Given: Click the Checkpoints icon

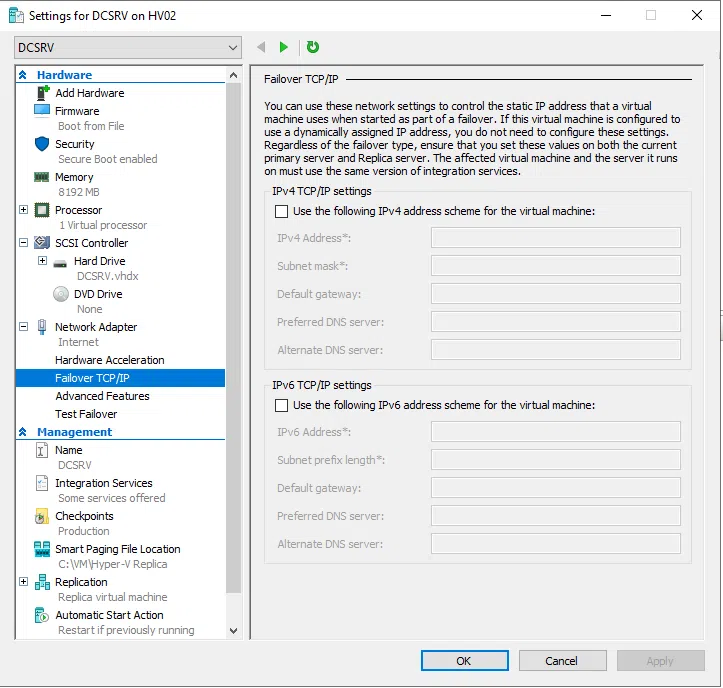Looking at the screenshot, I should pyautogui.click(x=42, y=517).
